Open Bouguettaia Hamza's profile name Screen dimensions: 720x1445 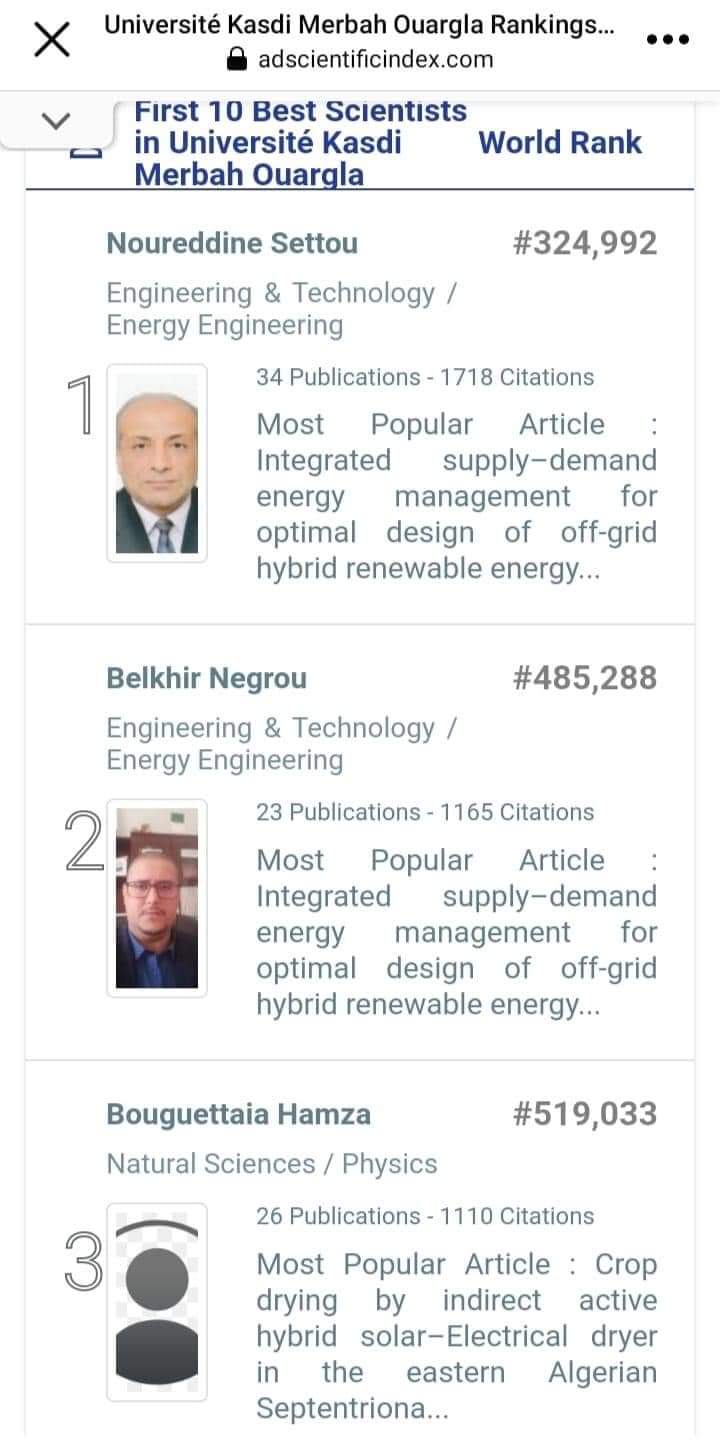coord(238,1114)
